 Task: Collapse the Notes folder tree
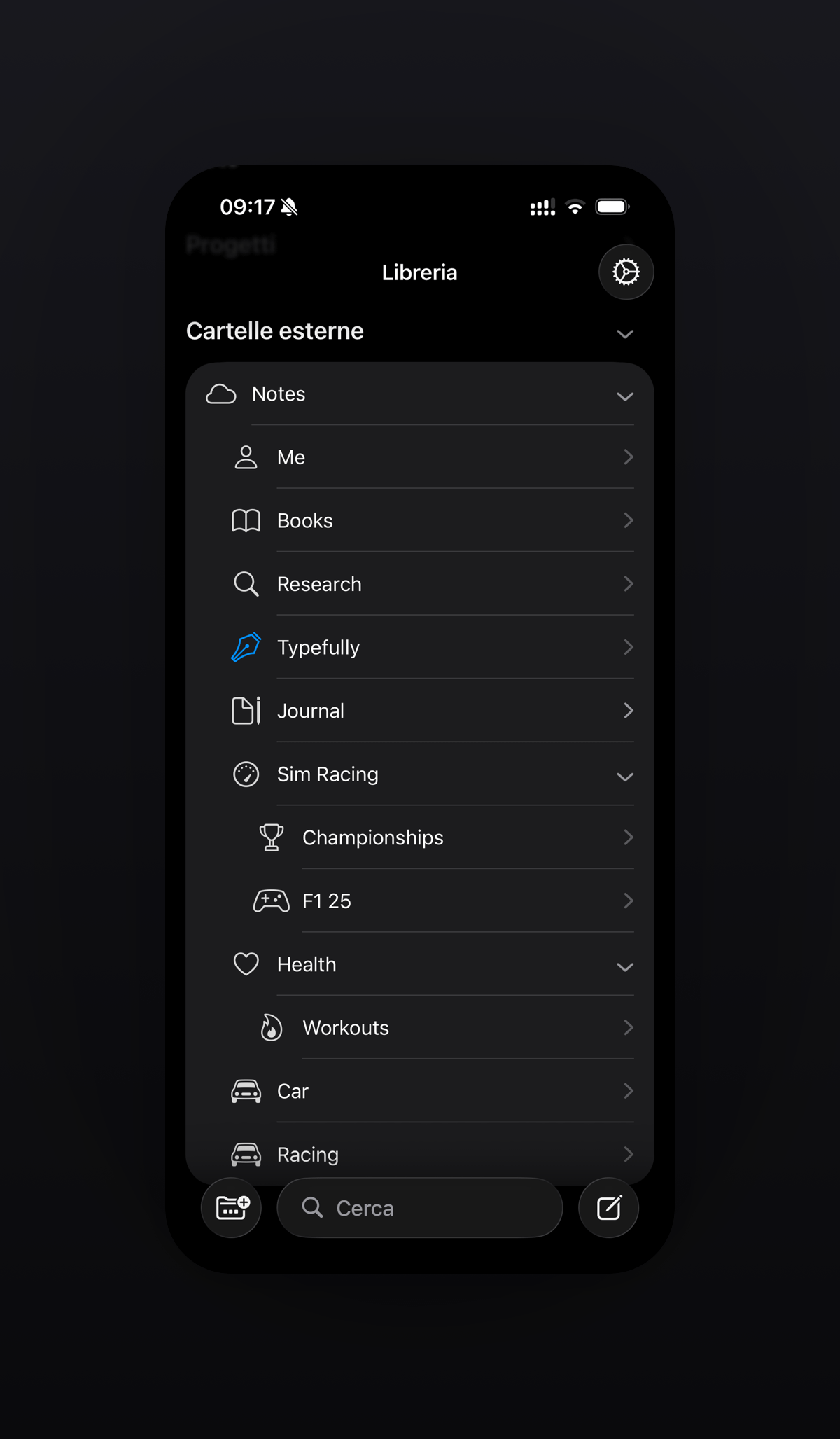point(624,396)
